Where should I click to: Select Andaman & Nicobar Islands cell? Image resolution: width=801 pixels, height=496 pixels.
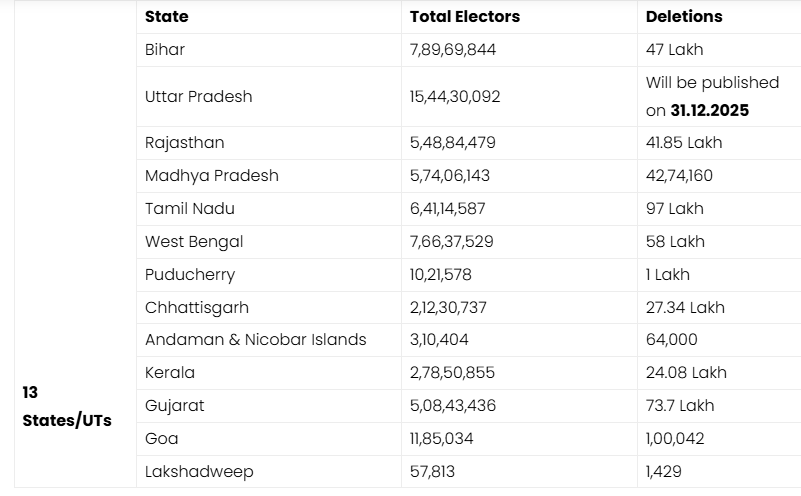click(255, 340)
